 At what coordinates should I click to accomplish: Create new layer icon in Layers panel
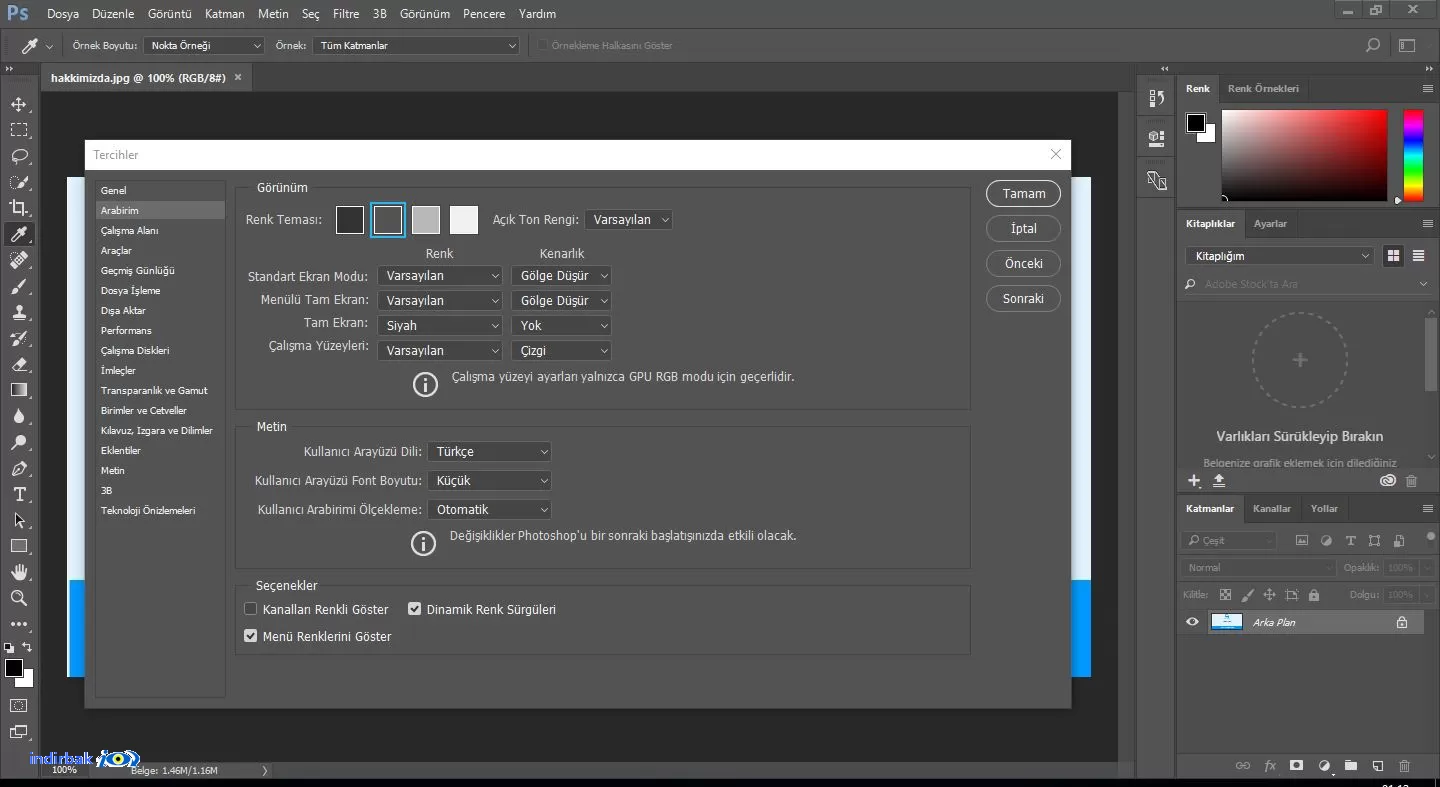(x=1377, y=766)
